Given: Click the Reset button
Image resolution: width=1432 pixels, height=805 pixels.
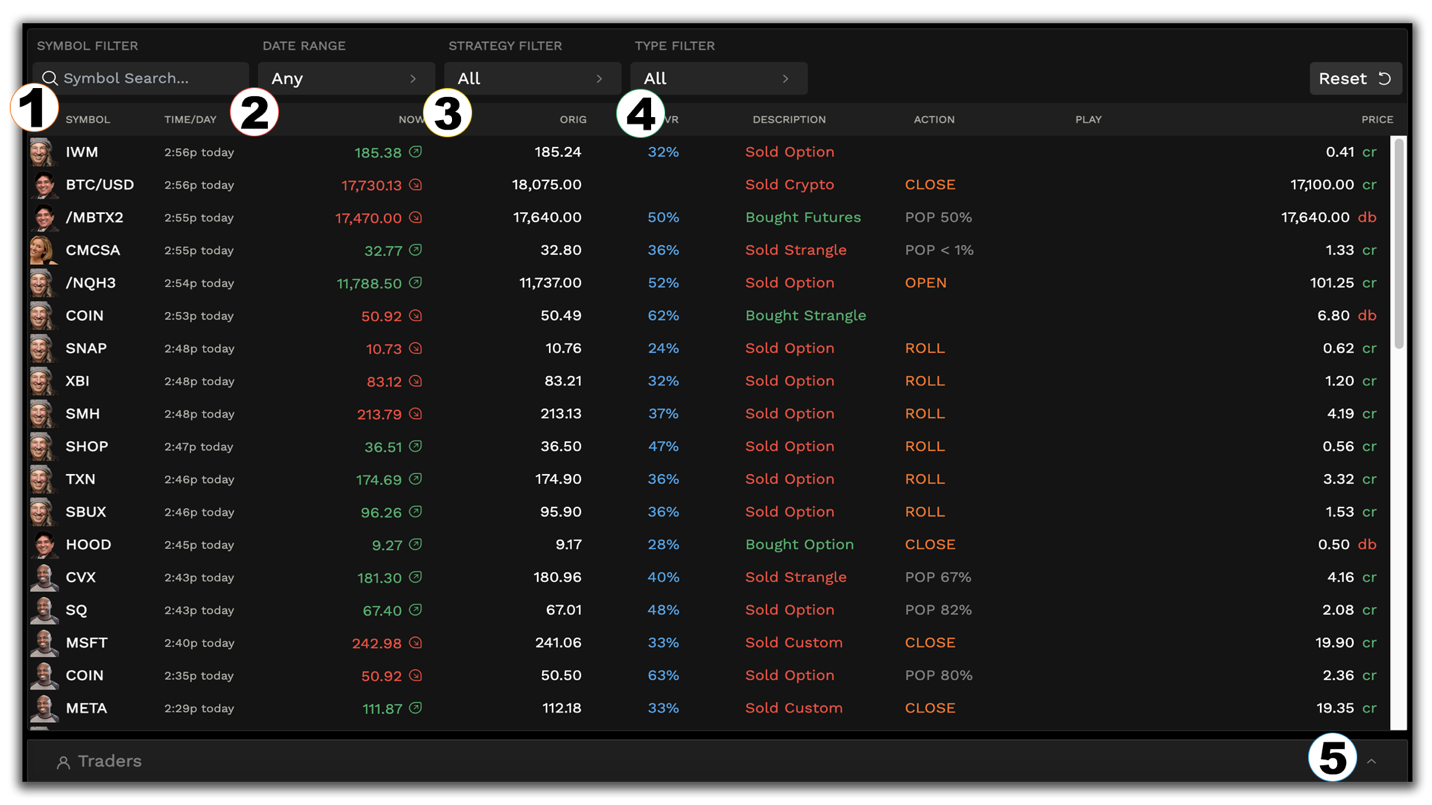Looking at the screenshot, I should 1356,77.
